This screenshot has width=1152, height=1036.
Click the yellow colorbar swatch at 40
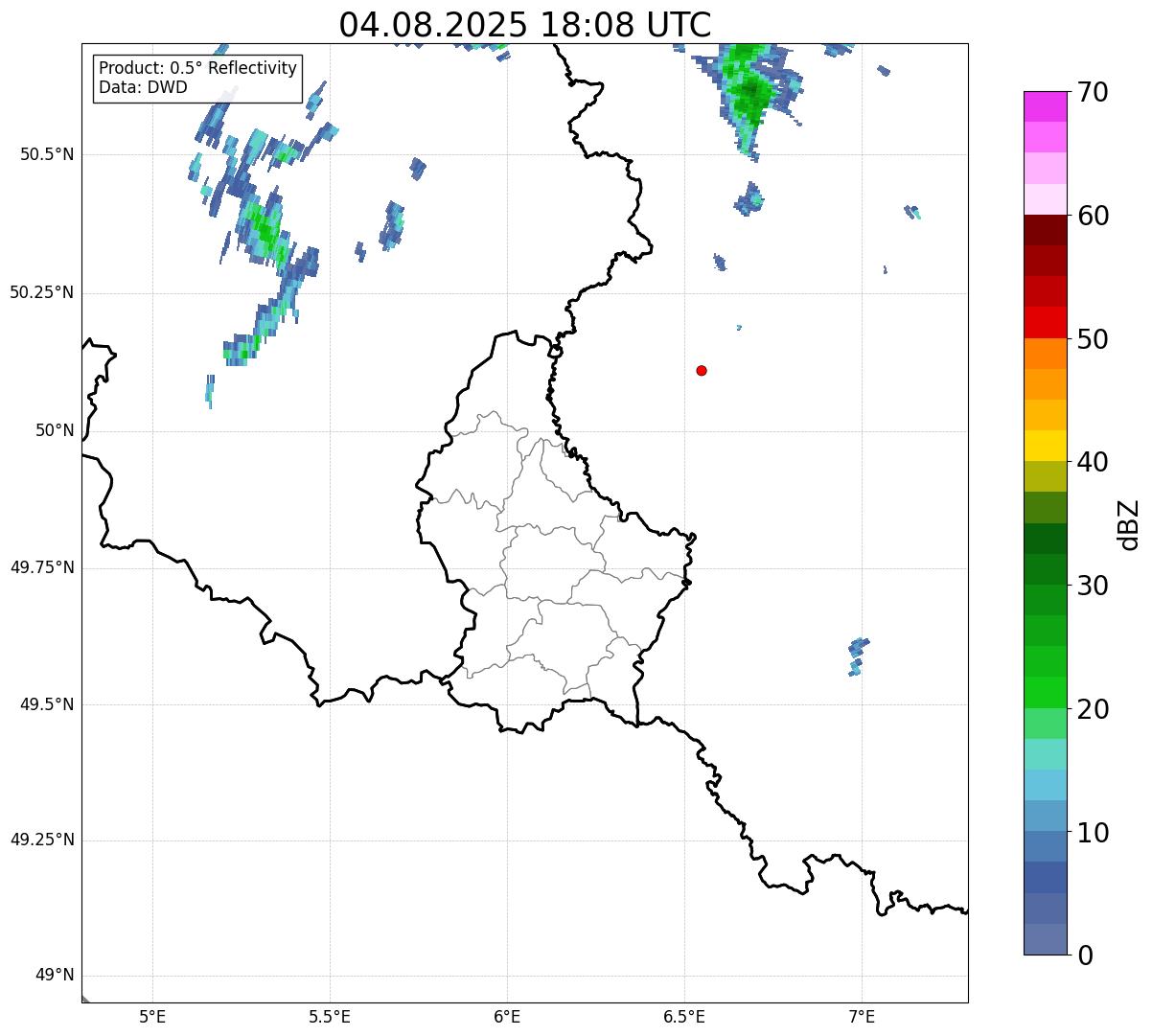click(1045, 446)
